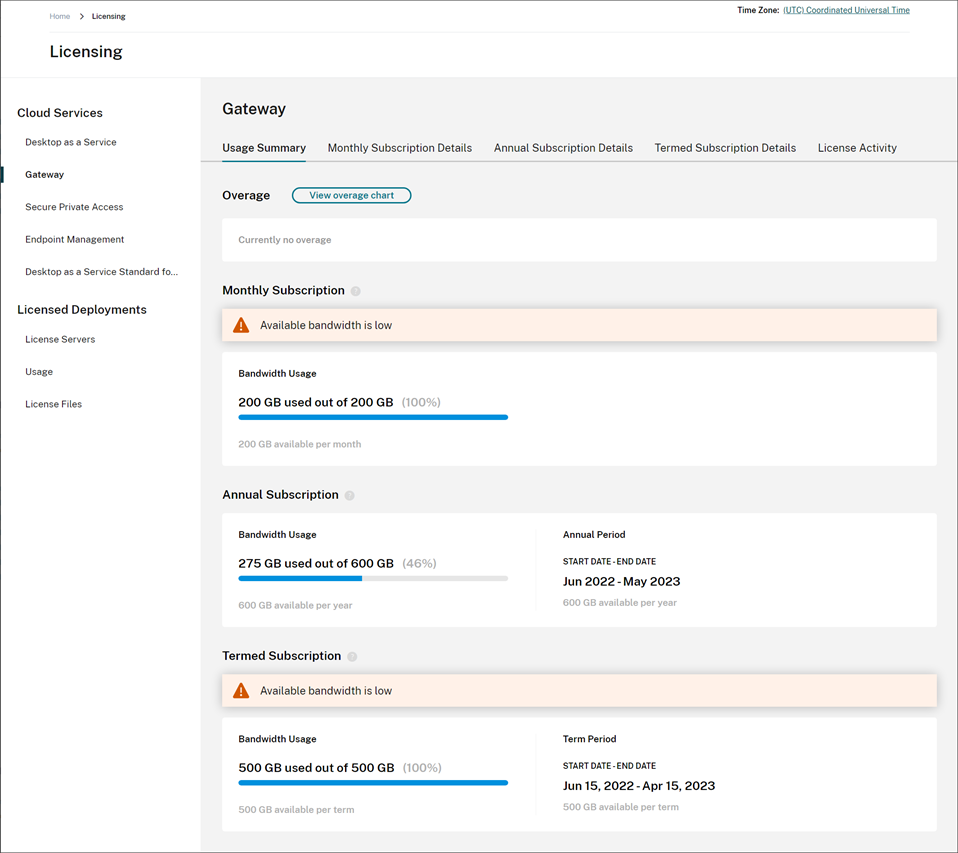The width and height of the screenshot is (958, 853).
Task: Click the breadcrumb chevron after Home
Action: [x=80, y=16]
